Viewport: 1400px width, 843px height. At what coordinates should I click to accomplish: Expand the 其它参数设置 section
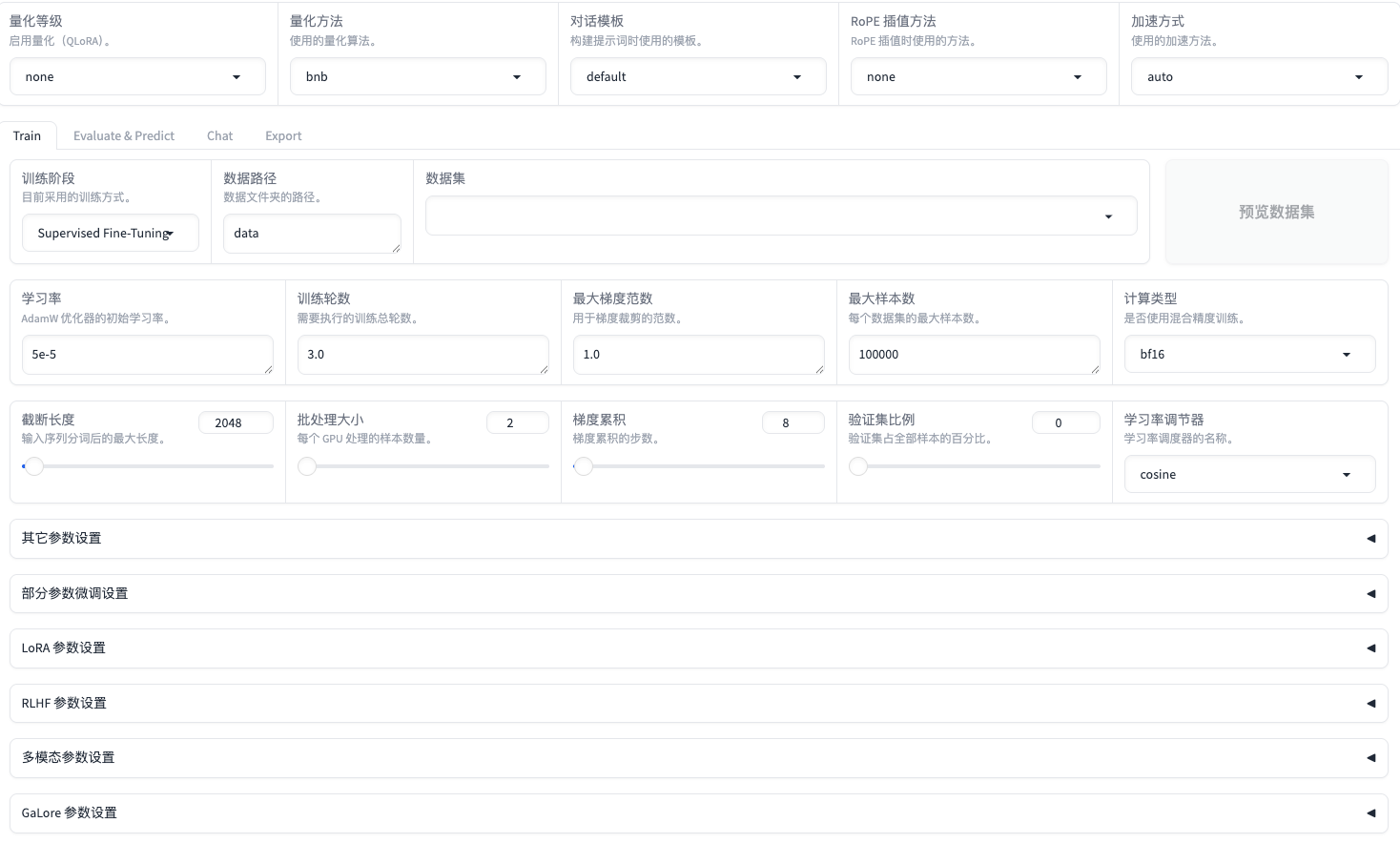click(698, 538)
